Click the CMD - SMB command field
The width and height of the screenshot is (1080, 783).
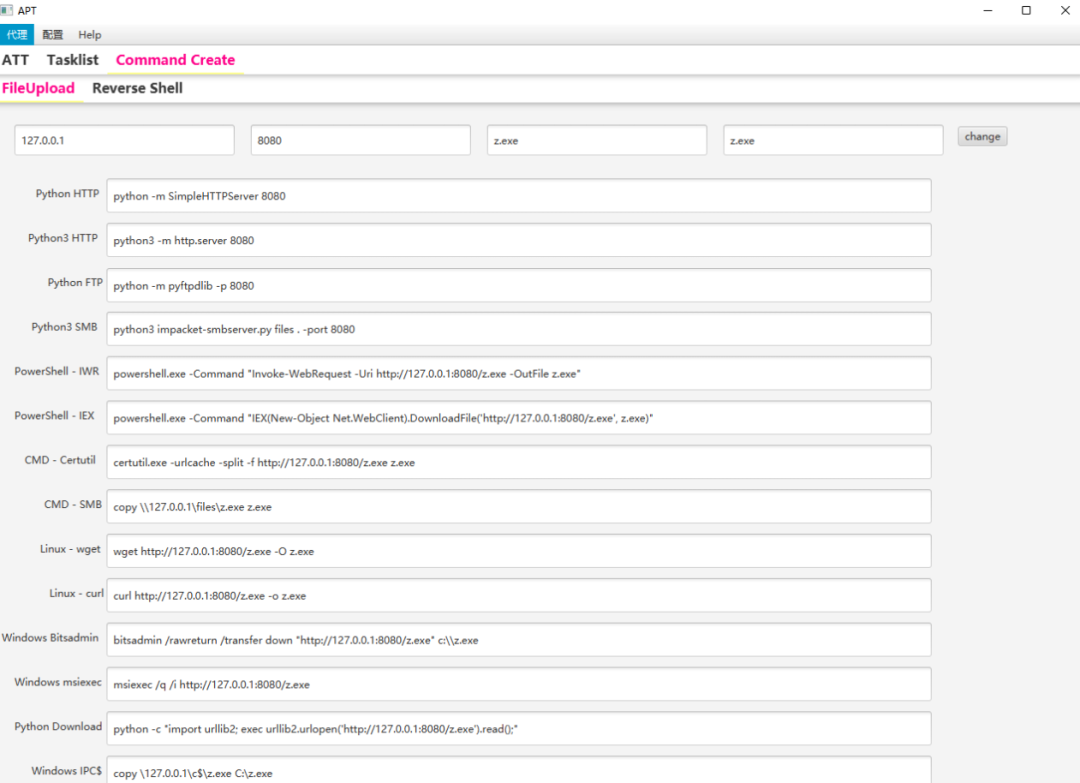click(519, 507)
